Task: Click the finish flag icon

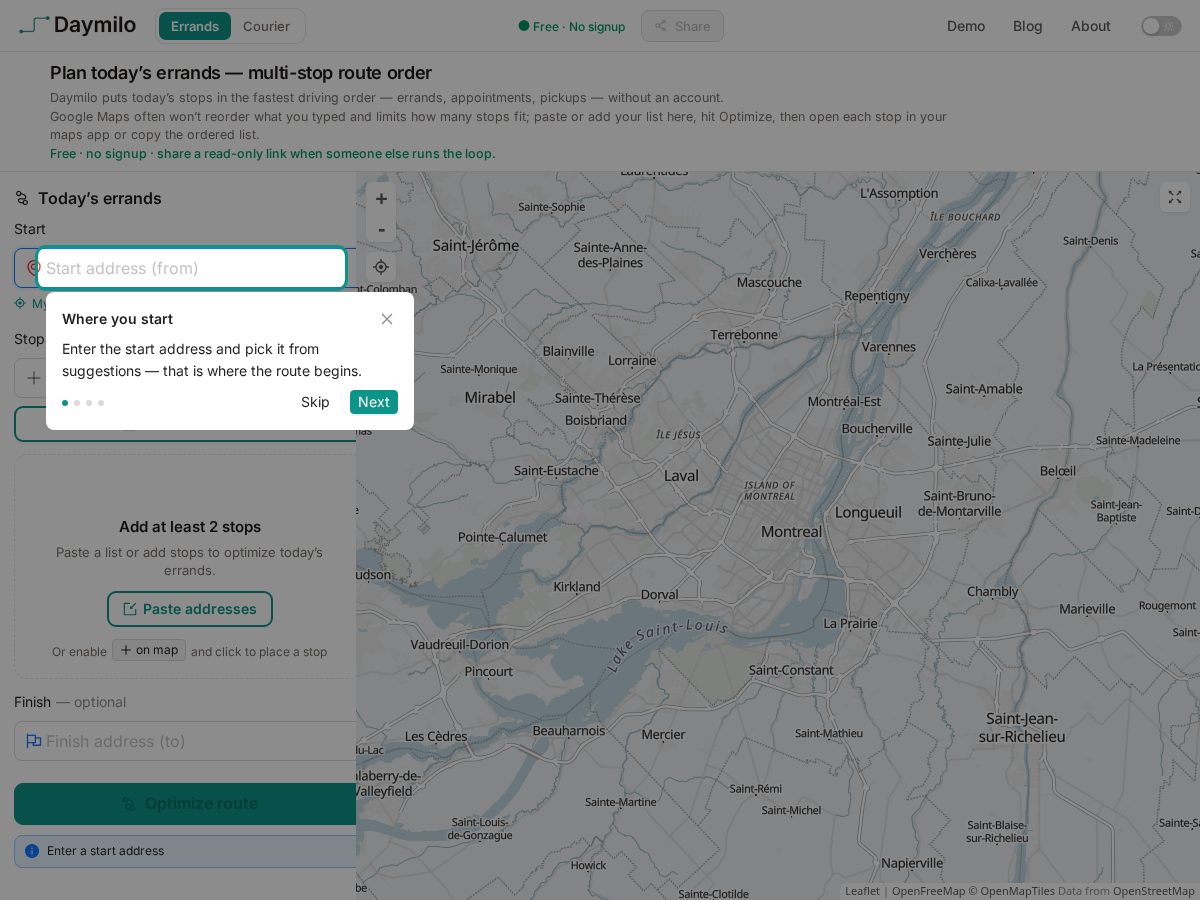Action: tap(33, 741)
